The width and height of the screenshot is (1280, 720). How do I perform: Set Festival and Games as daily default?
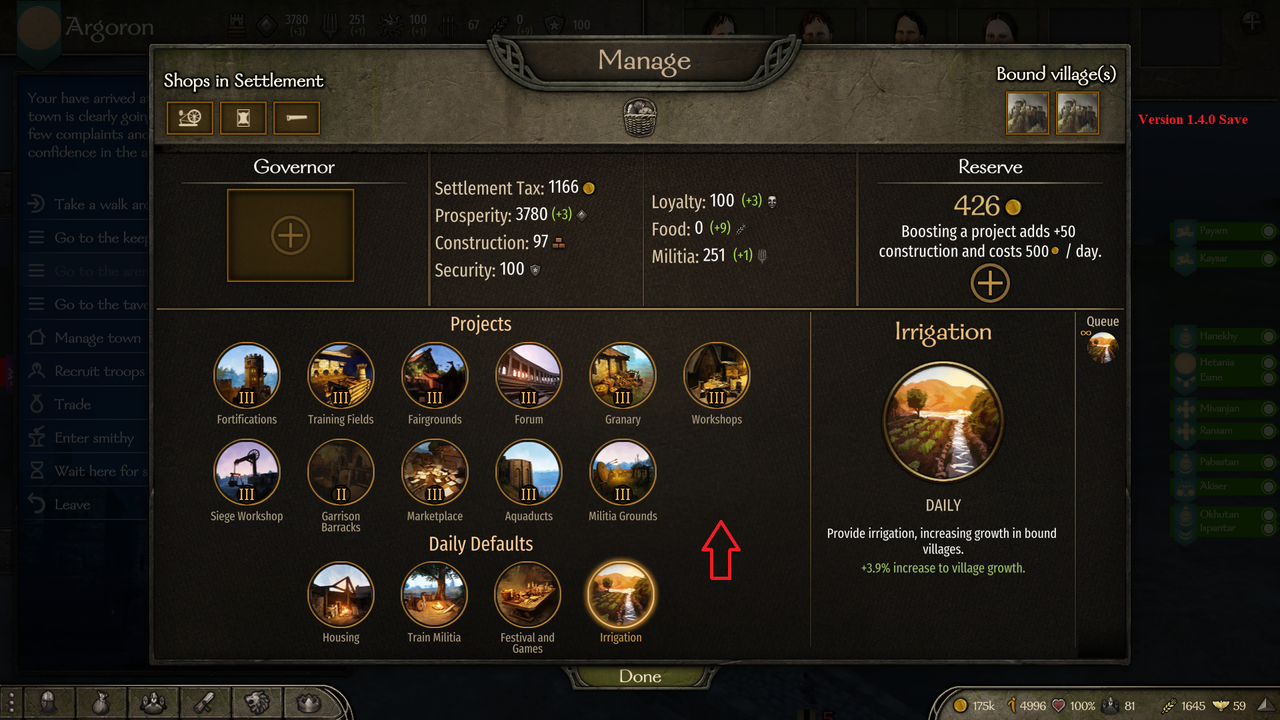click(528, 594)
